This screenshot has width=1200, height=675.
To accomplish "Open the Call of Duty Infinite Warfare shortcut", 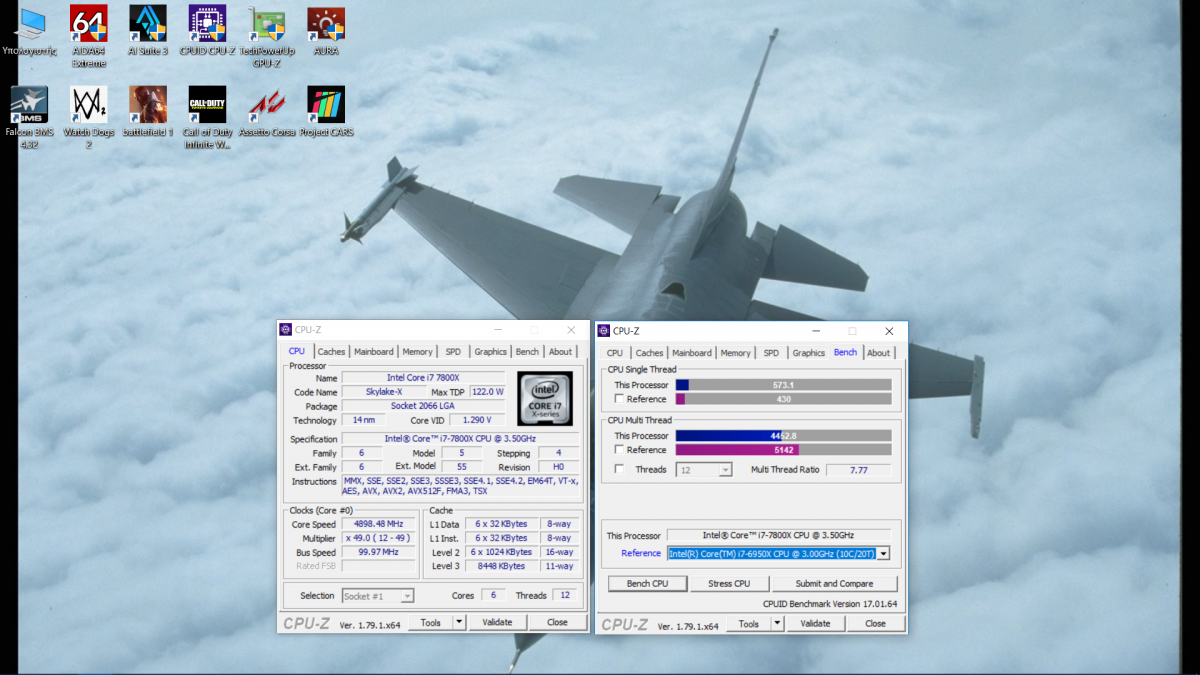I will (x=207, y=117).
